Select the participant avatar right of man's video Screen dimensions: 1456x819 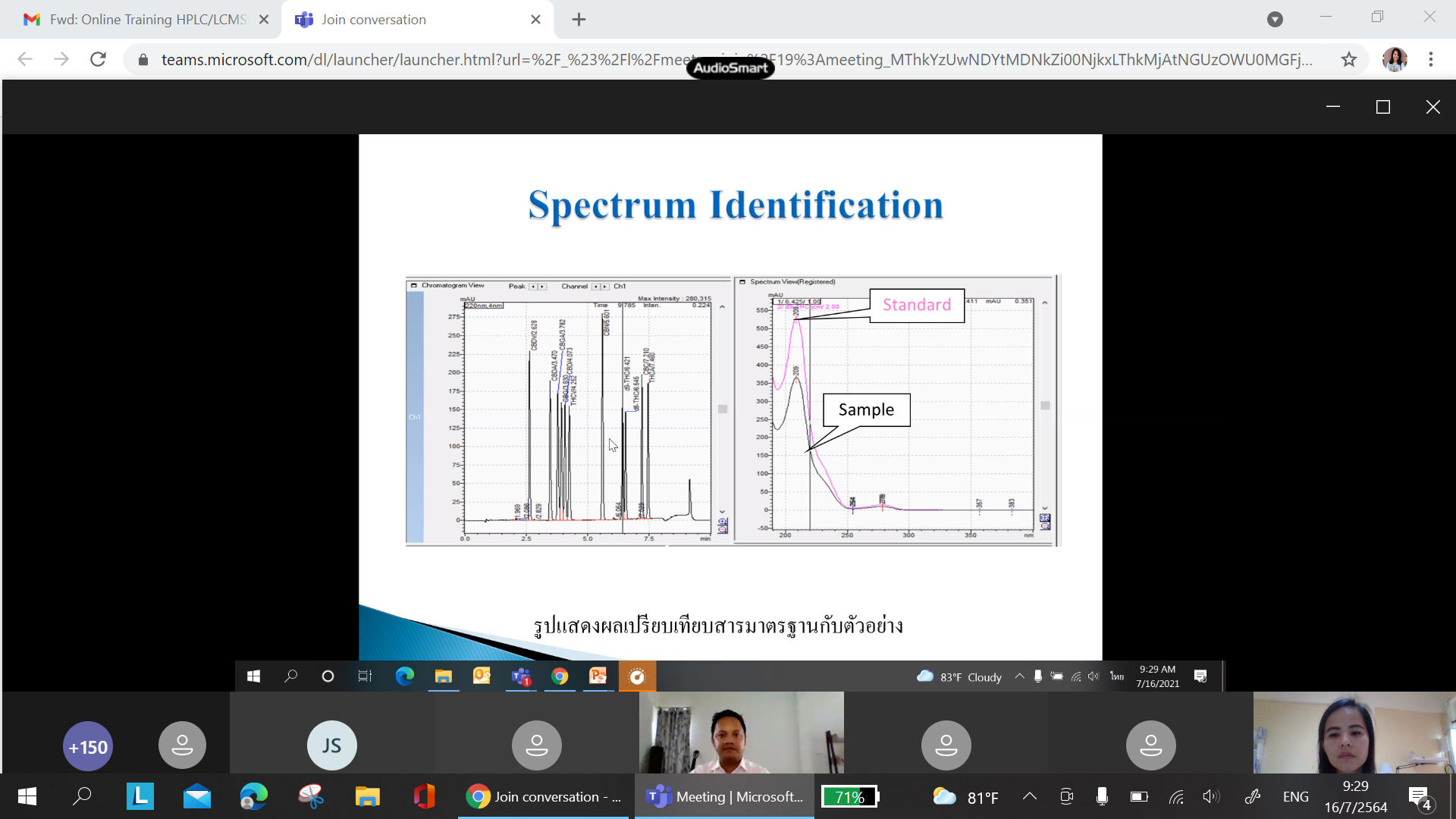coord(946,745)
